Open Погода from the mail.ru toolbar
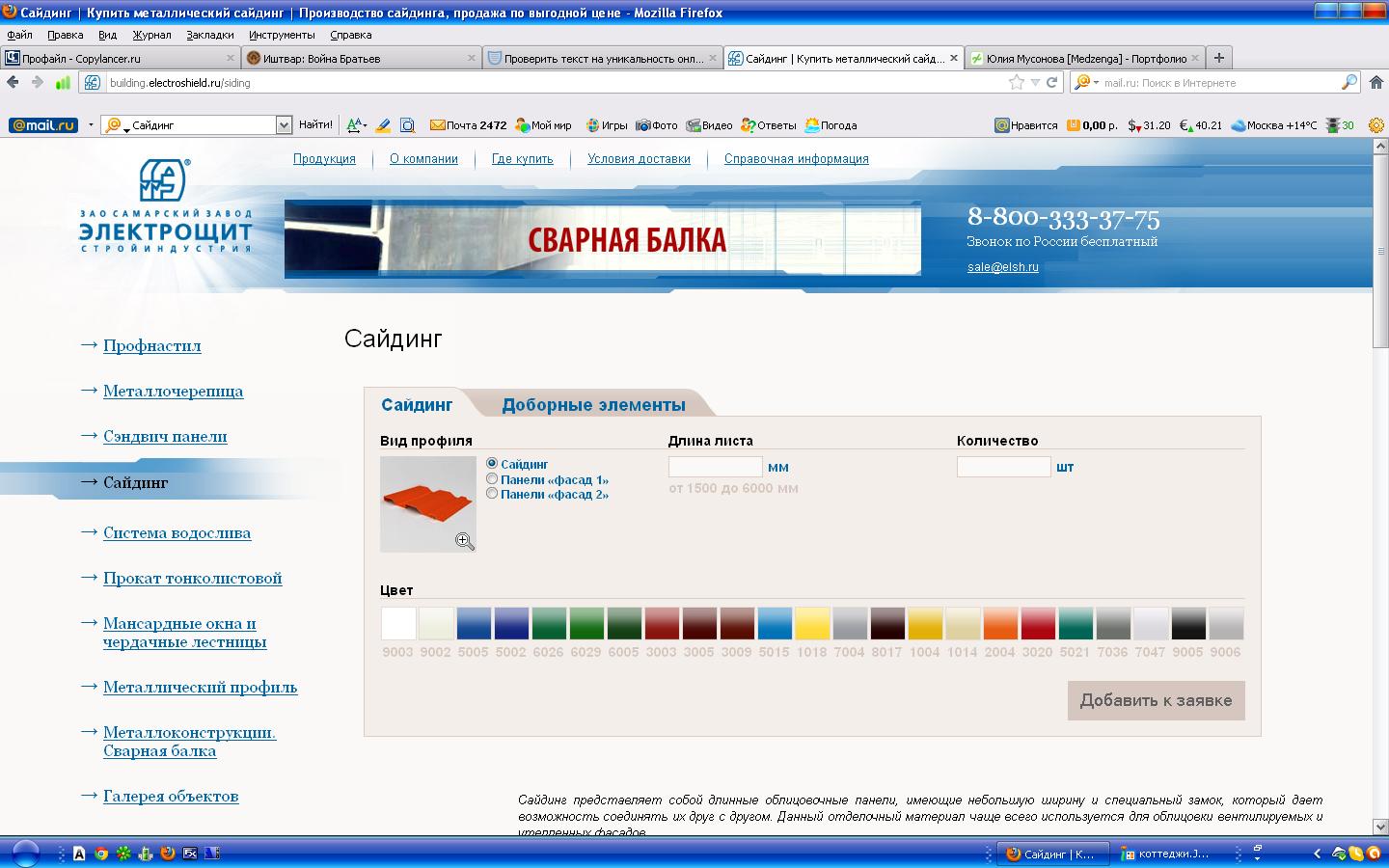 coord(831,125)
